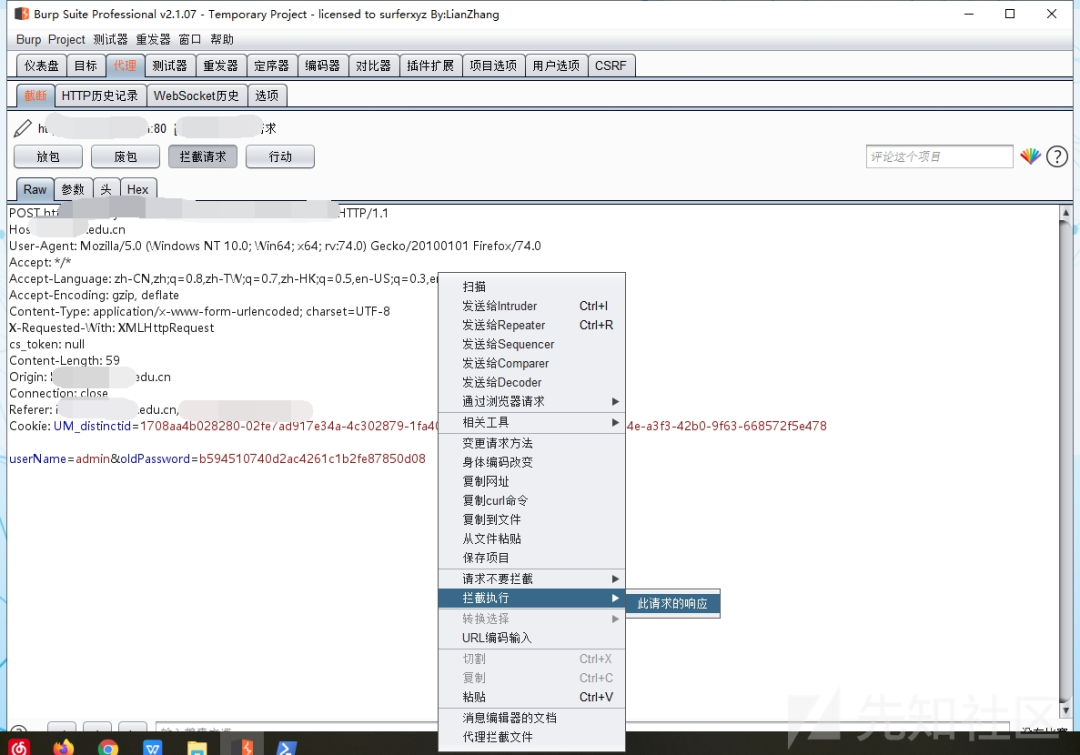This screenshot has width=1080, height=755.
Task: Expand the 通过浏览器请求 submenu arrow
Action: click(615, 402)
